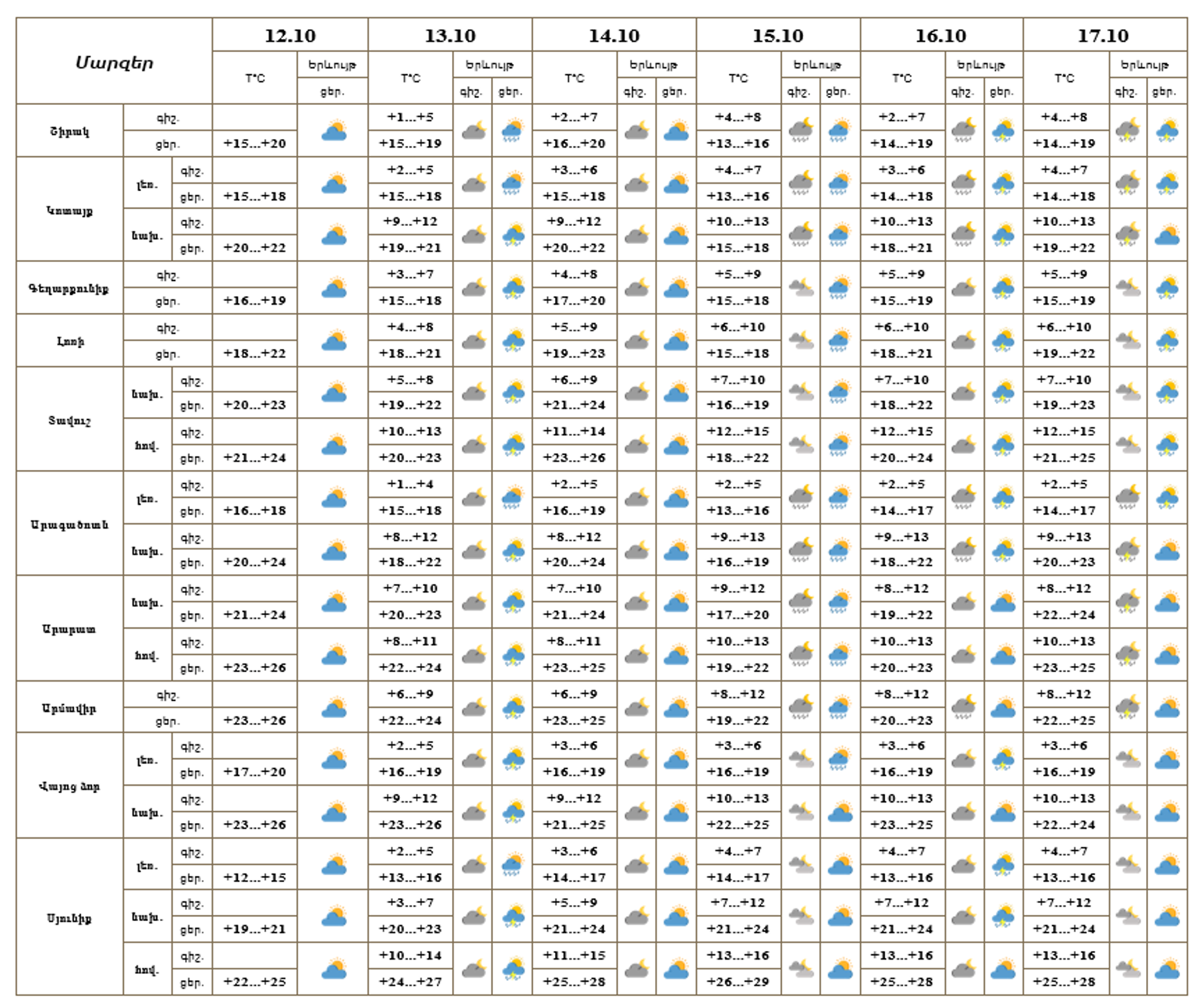This screenshot has width=1192, height=1008.
Task: Click the Վայոց ձոր region label
Action: pos(70,786)
